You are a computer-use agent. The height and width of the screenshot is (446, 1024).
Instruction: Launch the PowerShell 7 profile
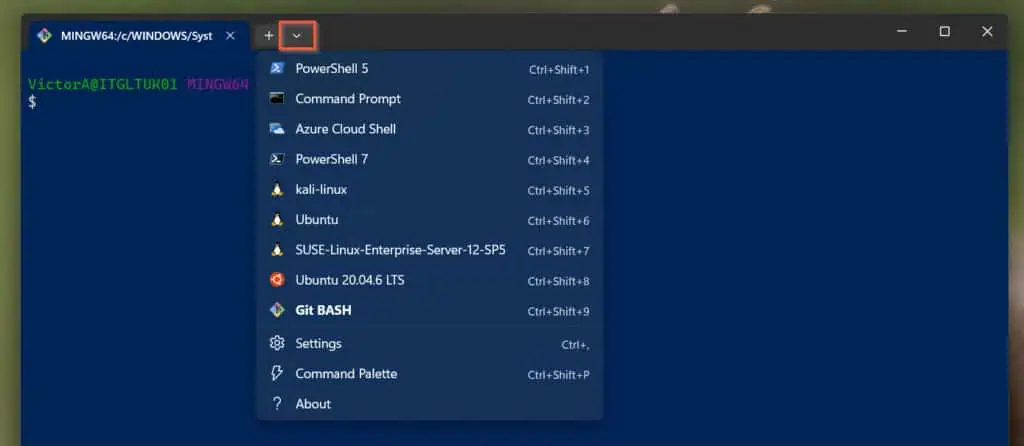[x=429, y=159]
